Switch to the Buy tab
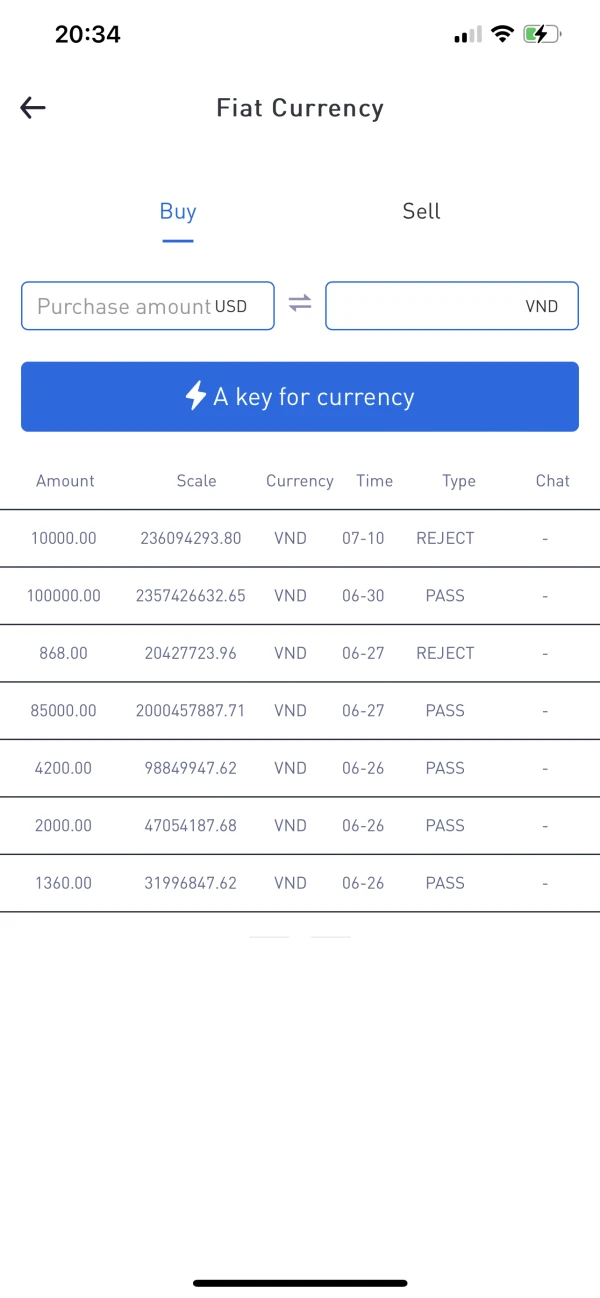This screenshot has width=600, height=1298. (x=178, y=212)
